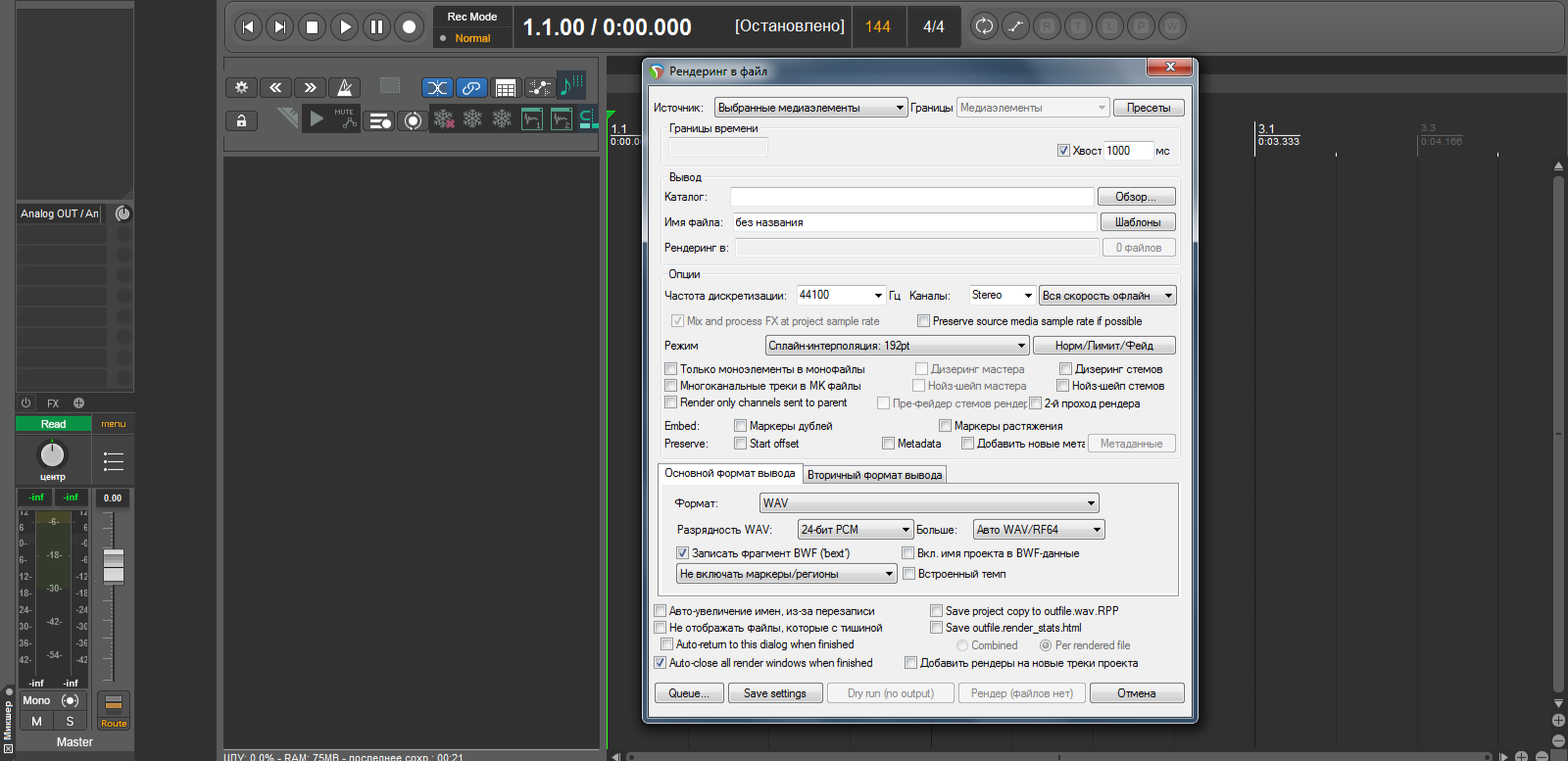The height and width of the screenshot is (761, 1568).
Task: Click the Stop transport button
Action: [x=312, y=27]
